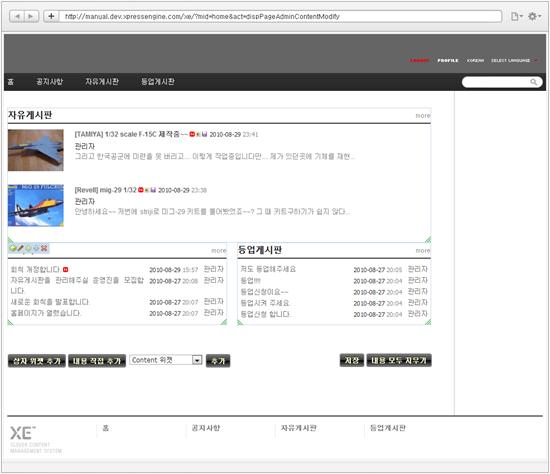The image size is (550, 474).
Task: Click the first green widget toolbar icon
Action: (13, 248)
